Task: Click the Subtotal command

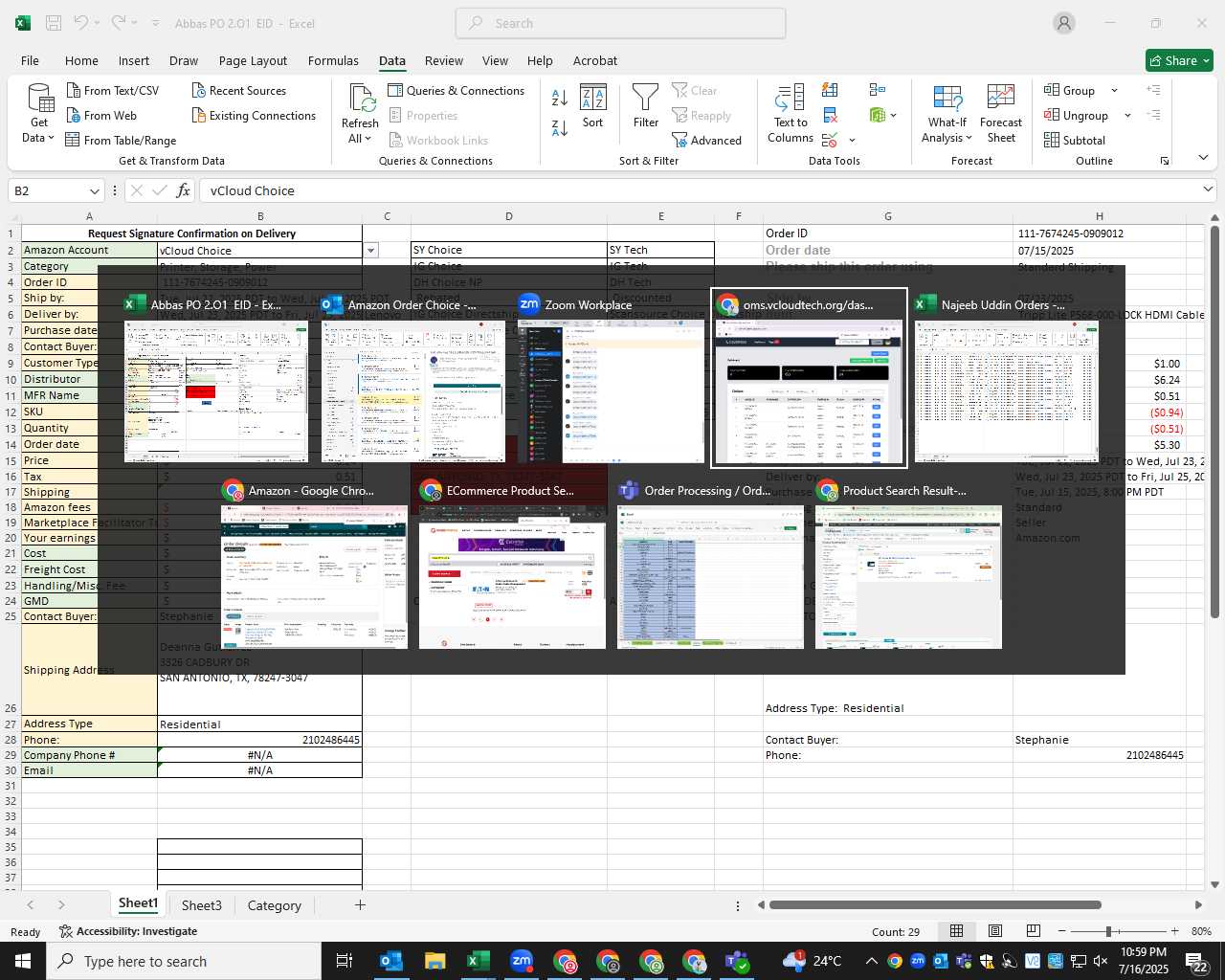Action: click(1075, 140)
